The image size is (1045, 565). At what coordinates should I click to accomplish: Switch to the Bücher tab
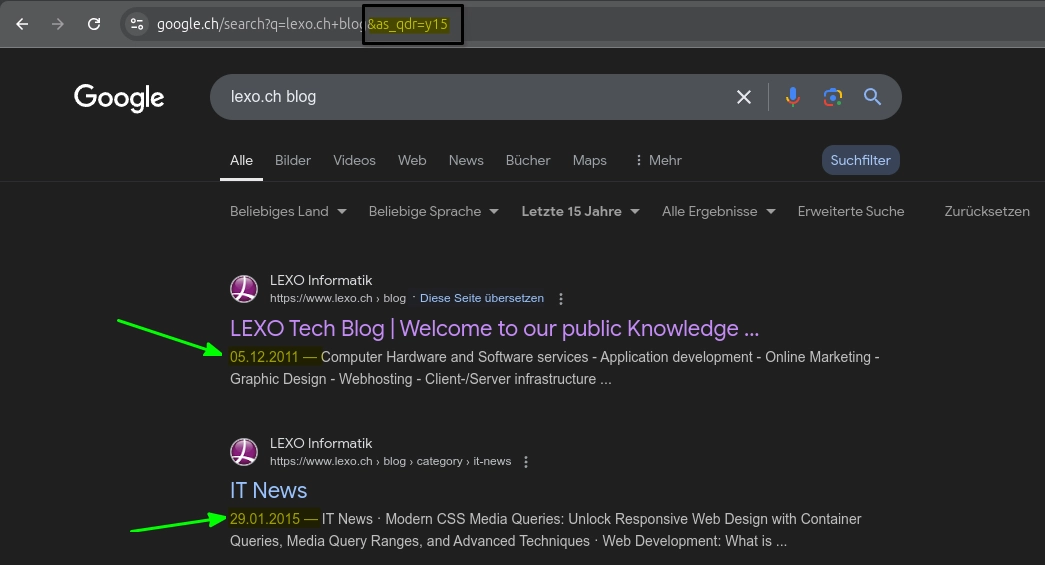528,161
